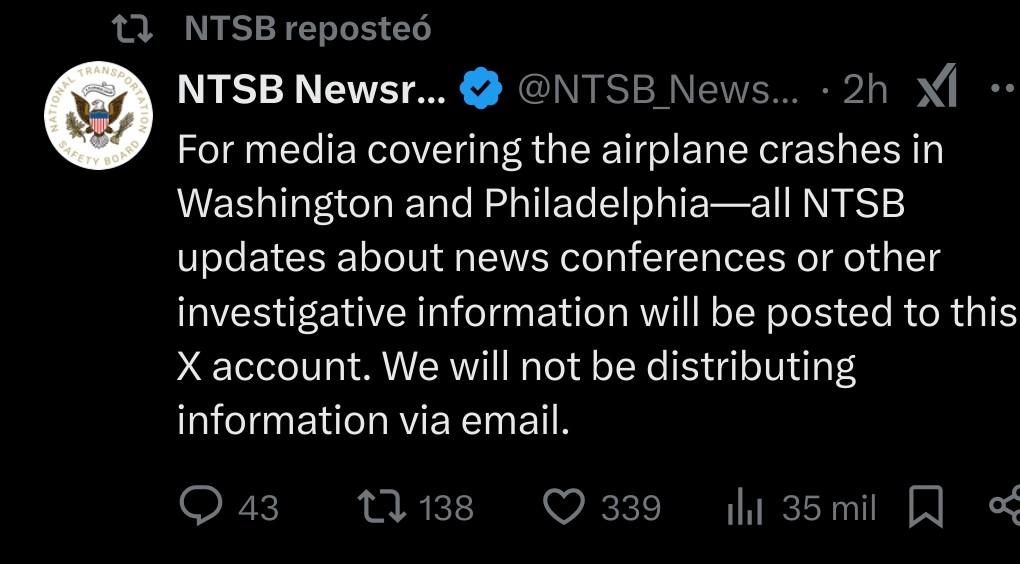Bookmark this NTSB post
This screenshot has width=1020, height=564.
tap(925, 507)
